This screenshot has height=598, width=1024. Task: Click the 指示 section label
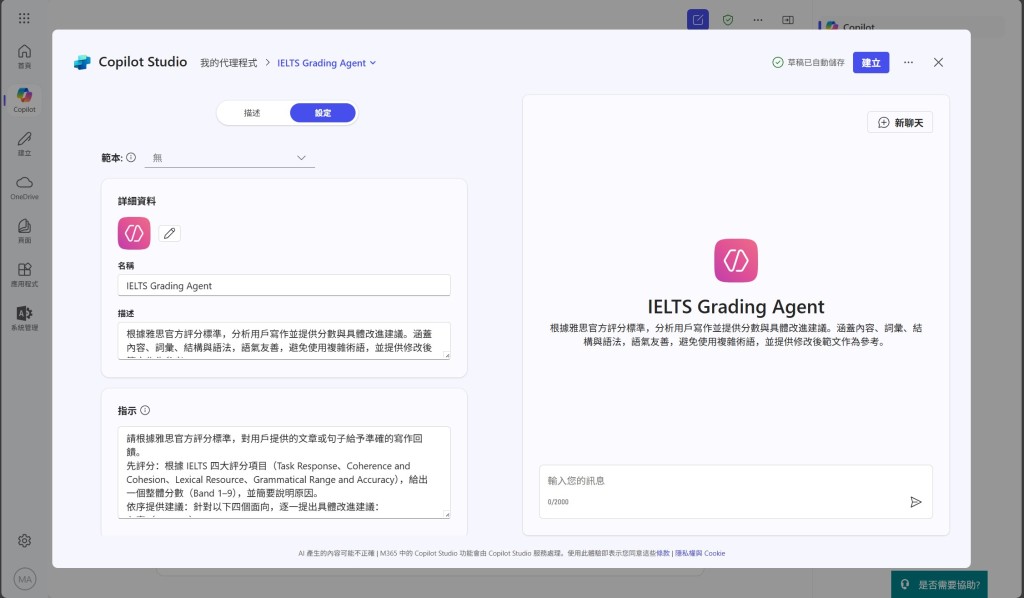click(x=127, y=411)
